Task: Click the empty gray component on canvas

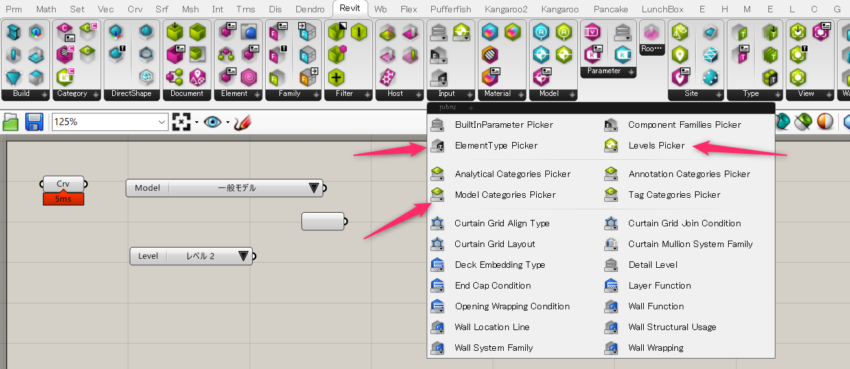Action: [x=323, y=221]
